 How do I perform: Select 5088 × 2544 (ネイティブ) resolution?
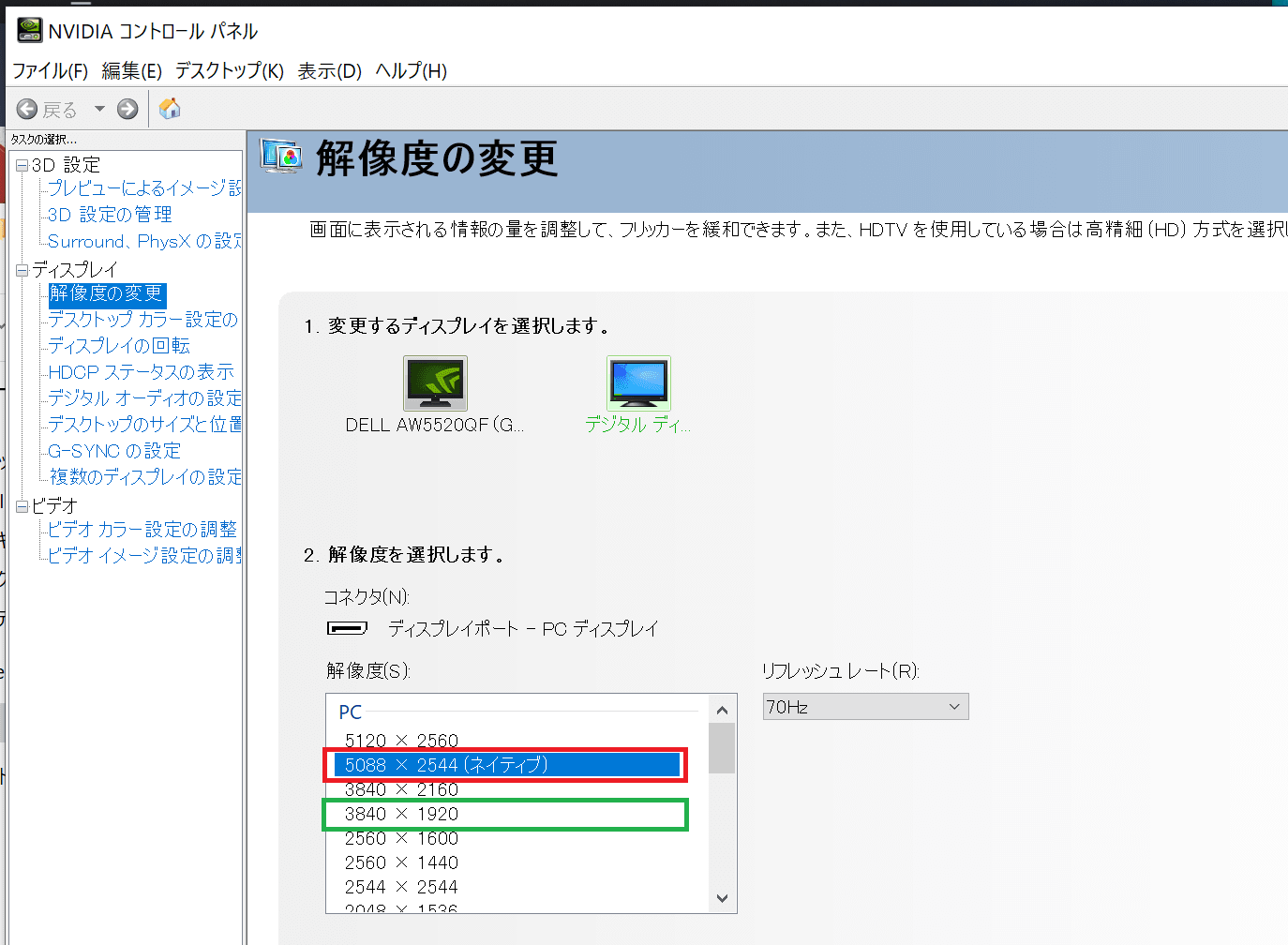[x=506, y=765]
